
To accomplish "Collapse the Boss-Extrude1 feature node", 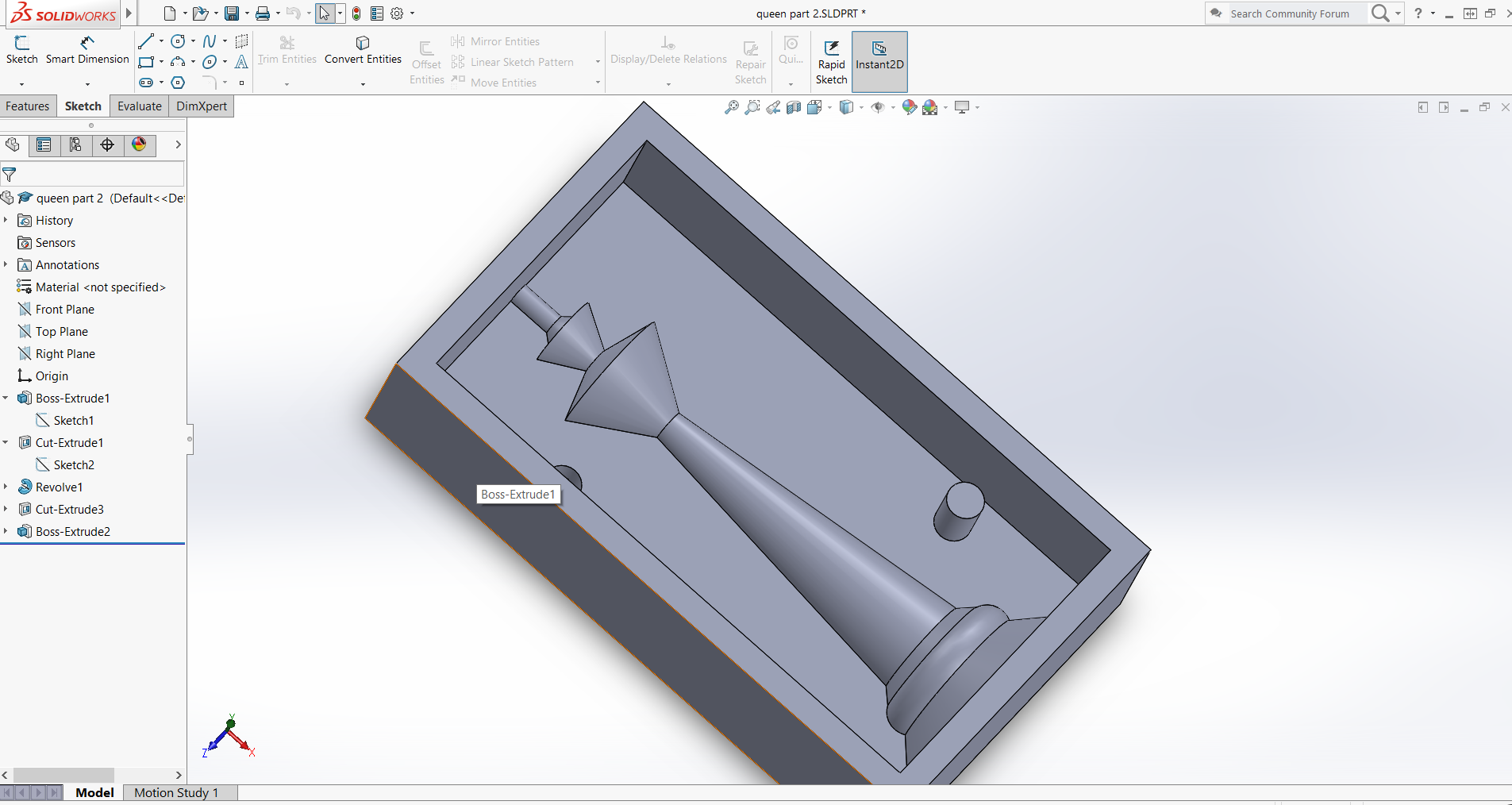I will [x=6, y=398].
